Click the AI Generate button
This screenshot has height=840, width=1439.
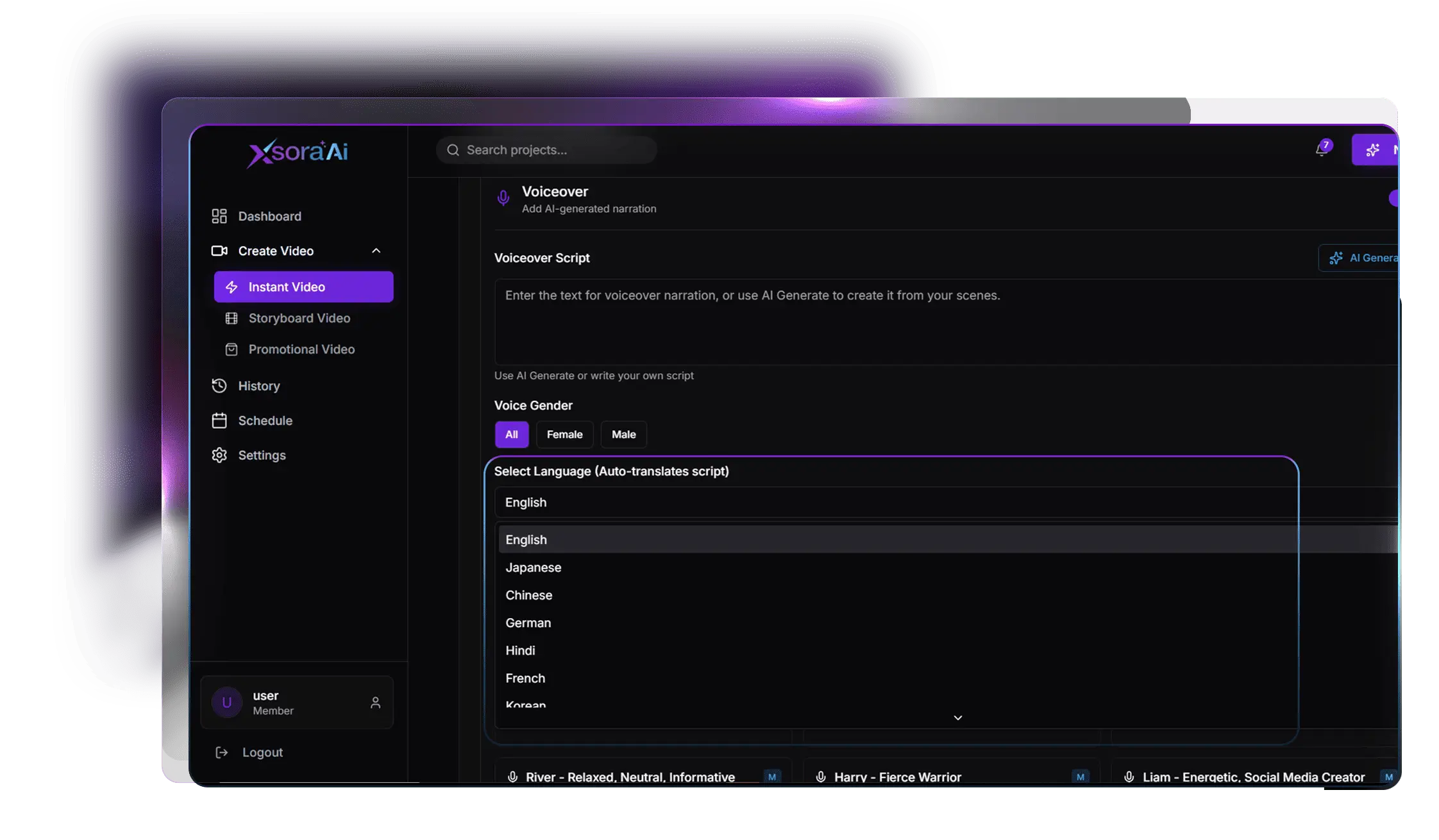pos(1358,258)
